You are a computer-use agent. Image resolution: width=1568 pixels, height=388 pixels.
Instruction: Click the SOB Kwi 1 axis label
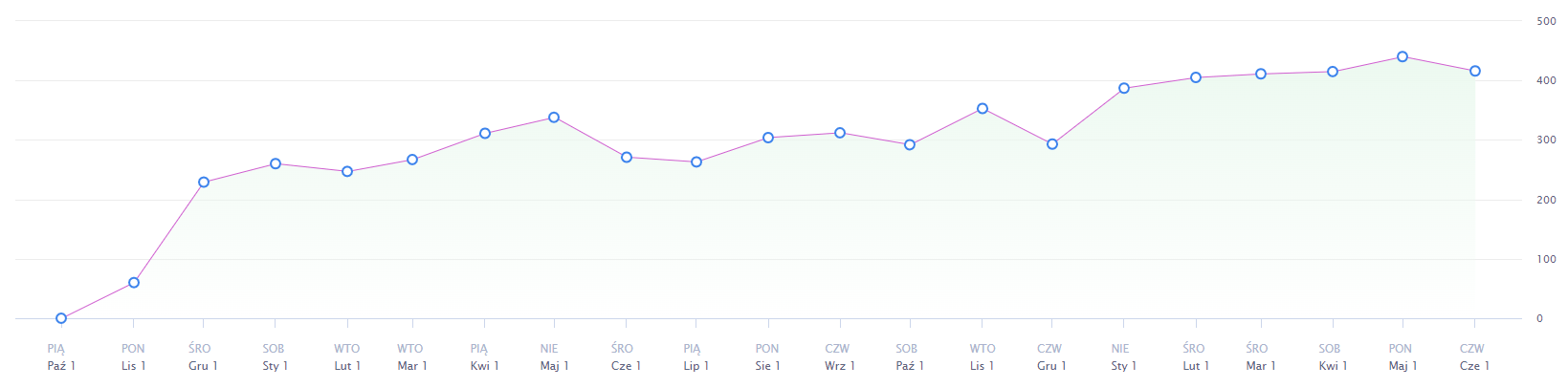[x=1329, y=357]
